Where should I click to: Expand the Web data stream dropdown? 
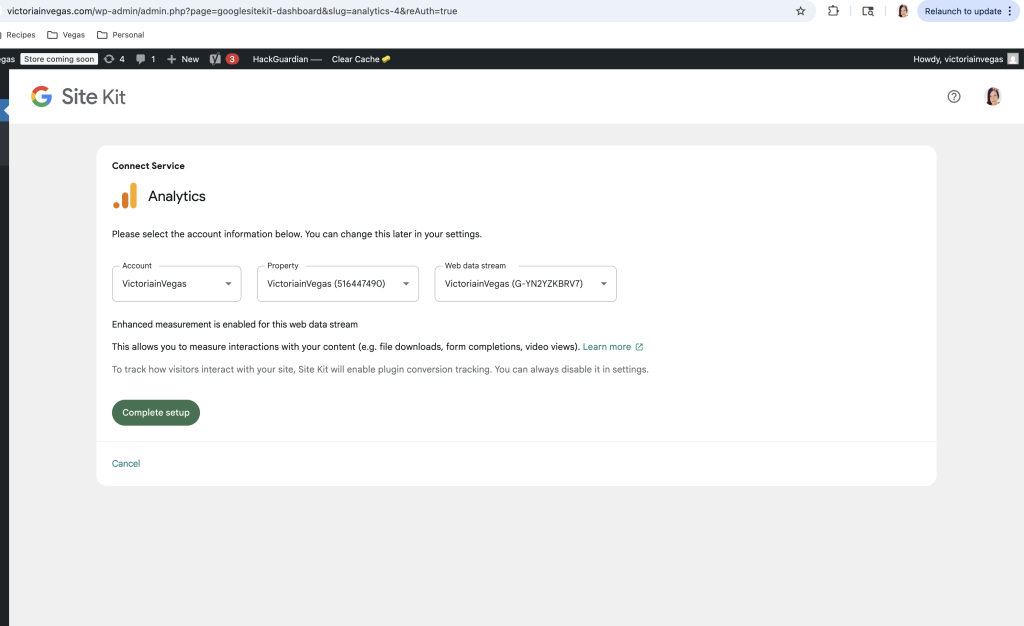(525, 284)
